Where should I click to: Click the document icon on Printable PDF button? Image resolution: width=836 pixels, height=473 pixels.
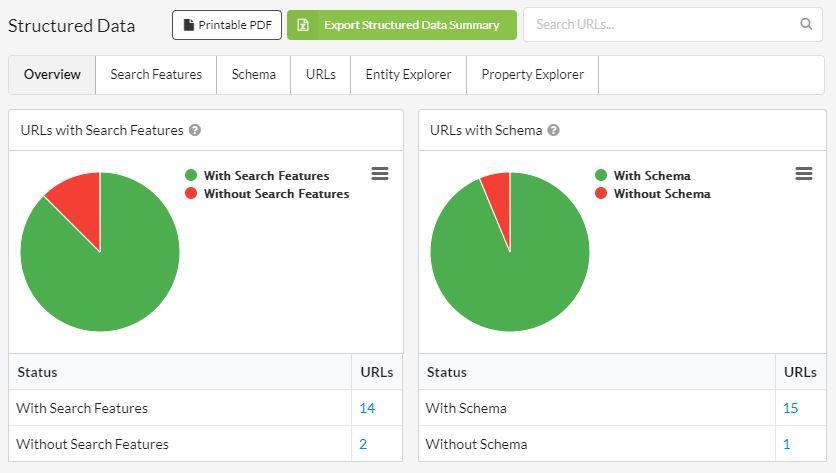(x=188, y=25)
